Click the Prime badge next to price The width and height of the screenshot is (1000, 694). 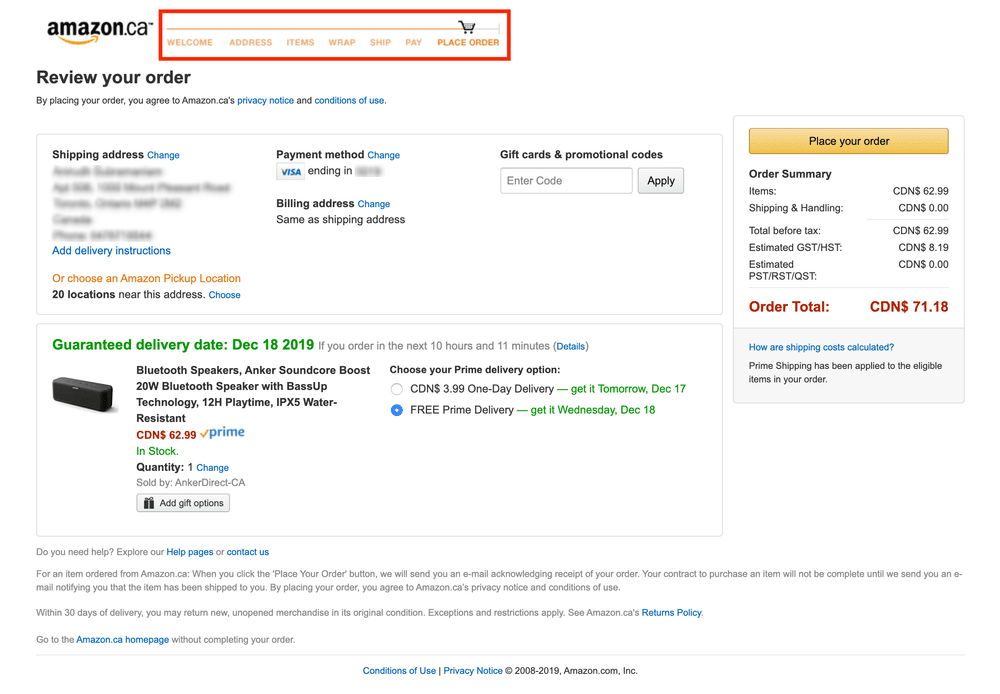222,433
